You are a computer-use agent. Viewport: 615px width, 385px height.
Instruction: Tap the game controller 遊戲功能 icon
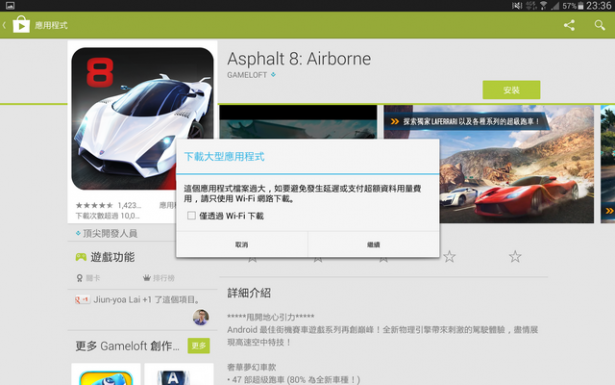[81, 257]
